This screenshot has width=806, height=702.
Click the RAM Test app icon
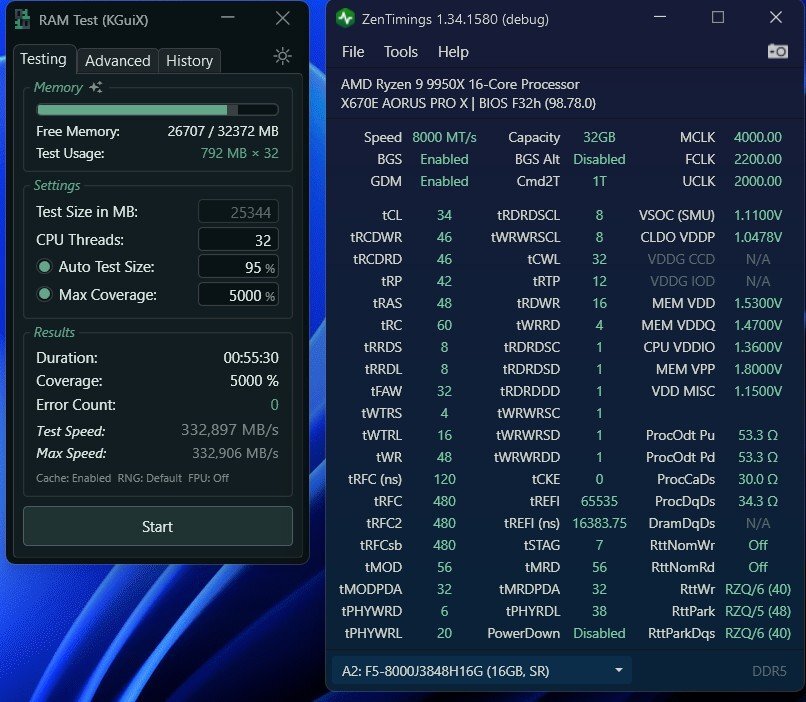point(22,20)
